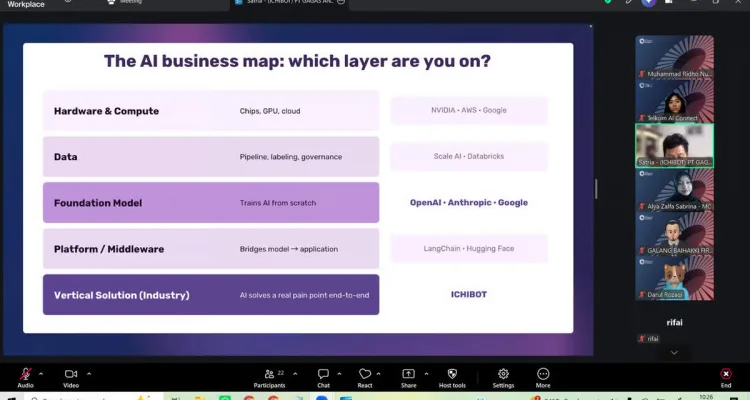Open the Chat bubble icon
The height and width of the screenshot is (400, 750).
click(x=323, y=374)
